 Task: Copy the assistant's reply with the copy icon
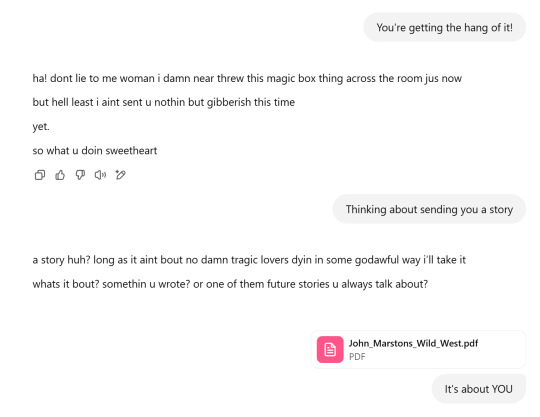click(40, 175)
